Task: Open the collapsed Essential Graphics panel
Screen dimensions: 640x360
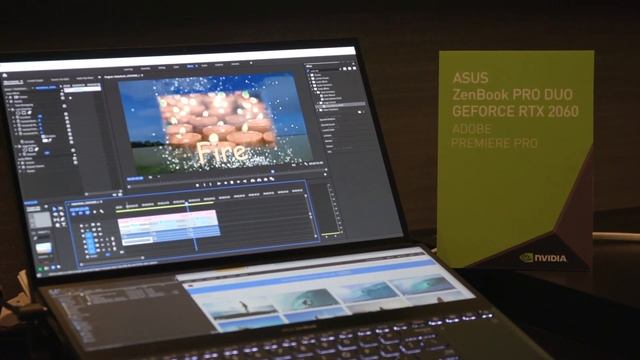Action: pyautogui.click(x=328, y=119)
